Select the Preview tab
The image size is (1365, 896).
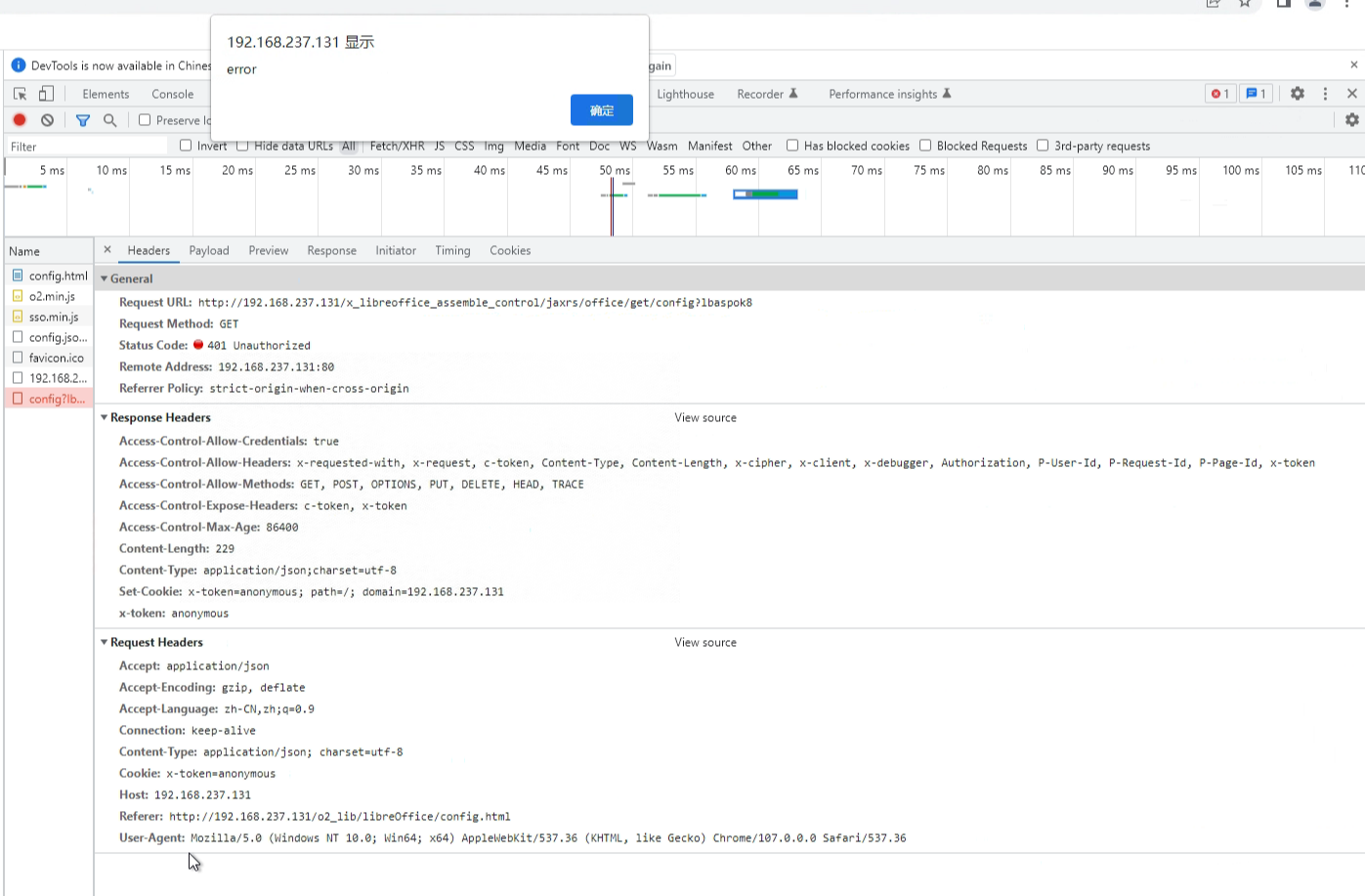[x=269, y=251]
